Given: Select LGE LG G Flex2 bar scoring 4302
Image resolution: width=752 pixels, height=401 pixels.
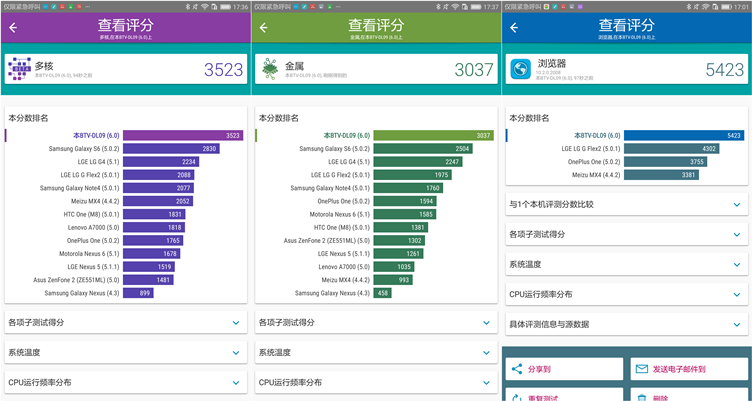Looking at the screenshot, I should (671, 149).
